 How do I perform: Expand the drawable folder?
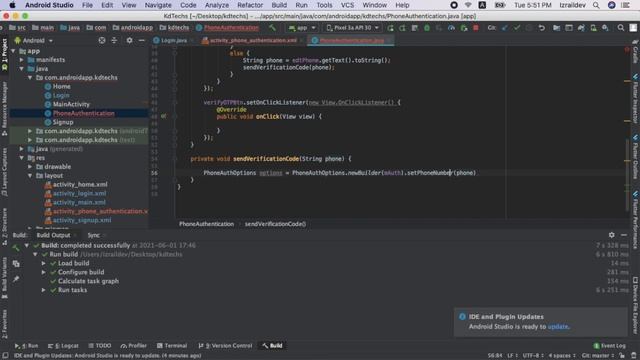(30, 167)
